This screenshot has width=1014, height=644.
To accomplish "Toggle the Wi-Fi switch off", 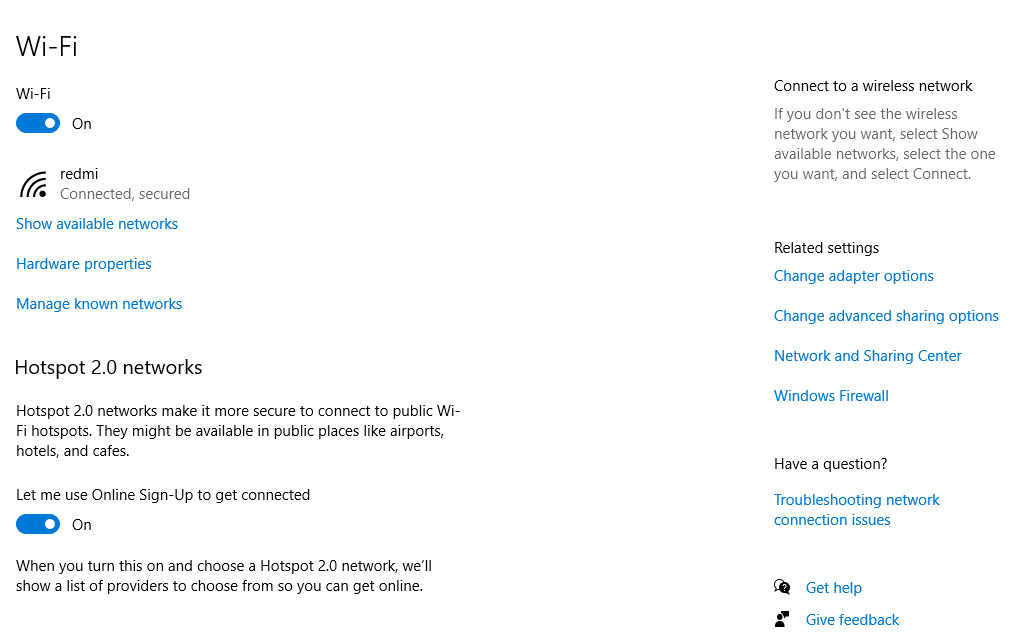I will click(37, 123).
